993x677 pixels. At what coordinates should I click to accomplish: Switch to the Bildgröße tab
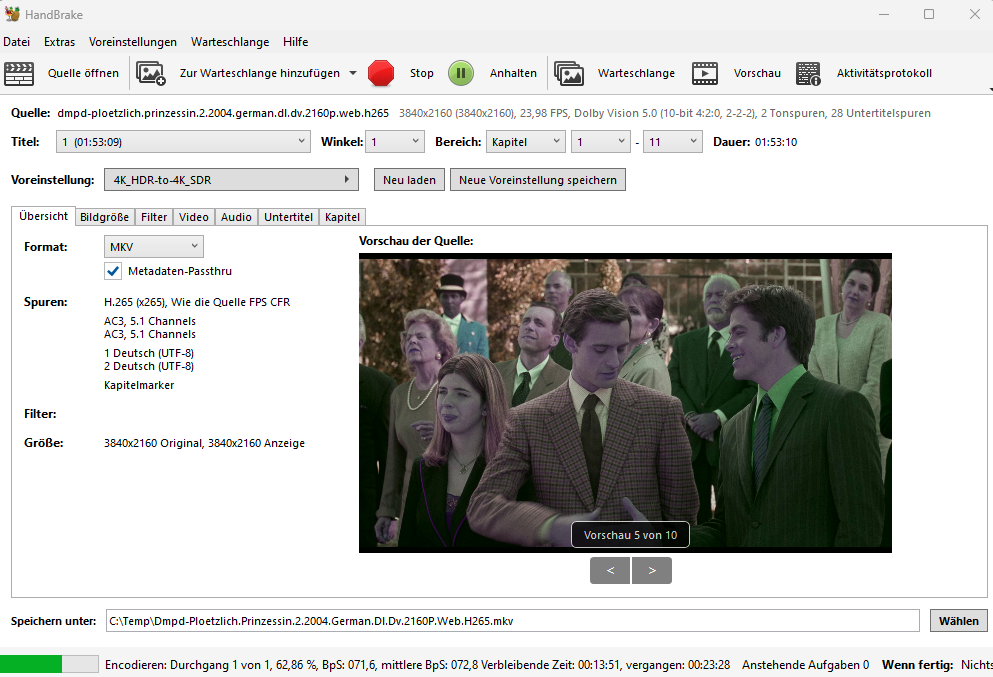tap(104, 217)
